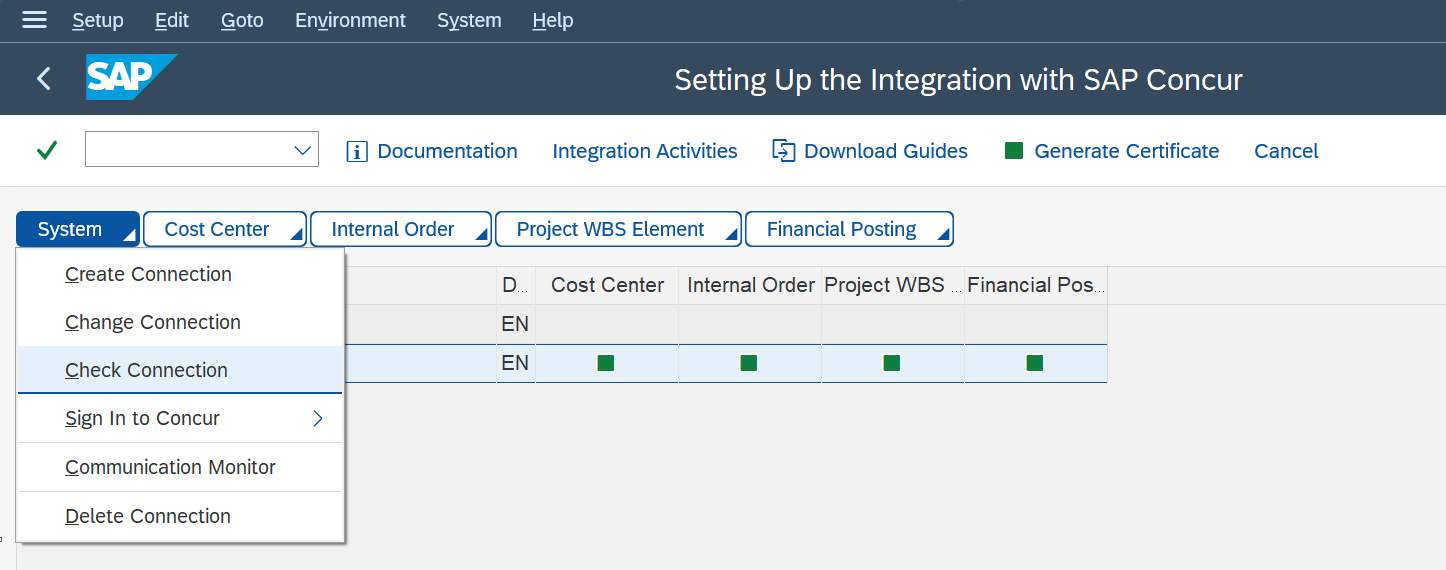Open the hamburger menu icon

click(x=34, y=20)
